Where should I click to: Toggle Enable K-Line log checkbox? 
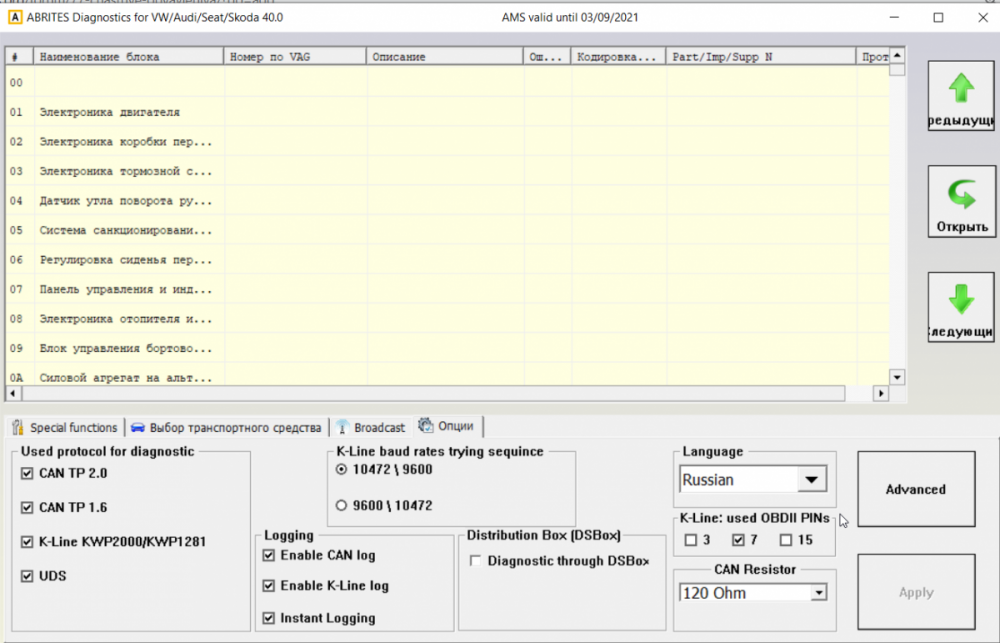point(268,586)
